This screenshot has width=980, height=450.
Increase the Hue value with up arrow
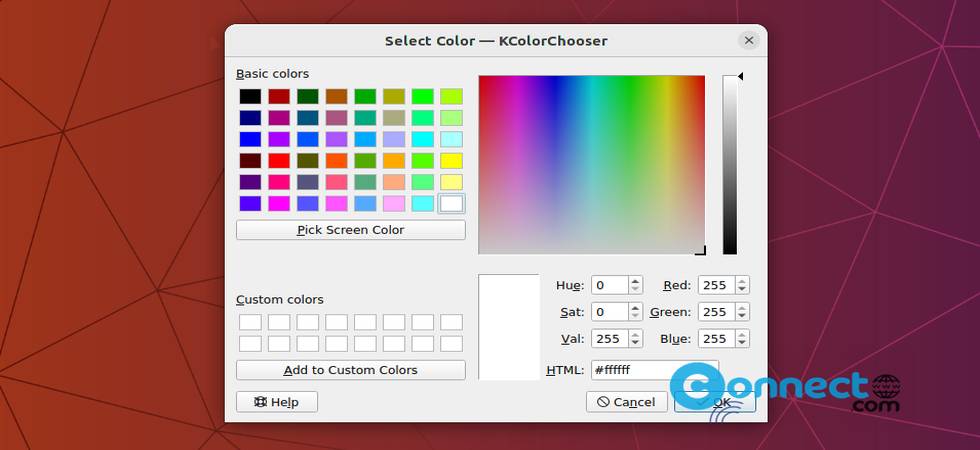click(x=635, y=281)
